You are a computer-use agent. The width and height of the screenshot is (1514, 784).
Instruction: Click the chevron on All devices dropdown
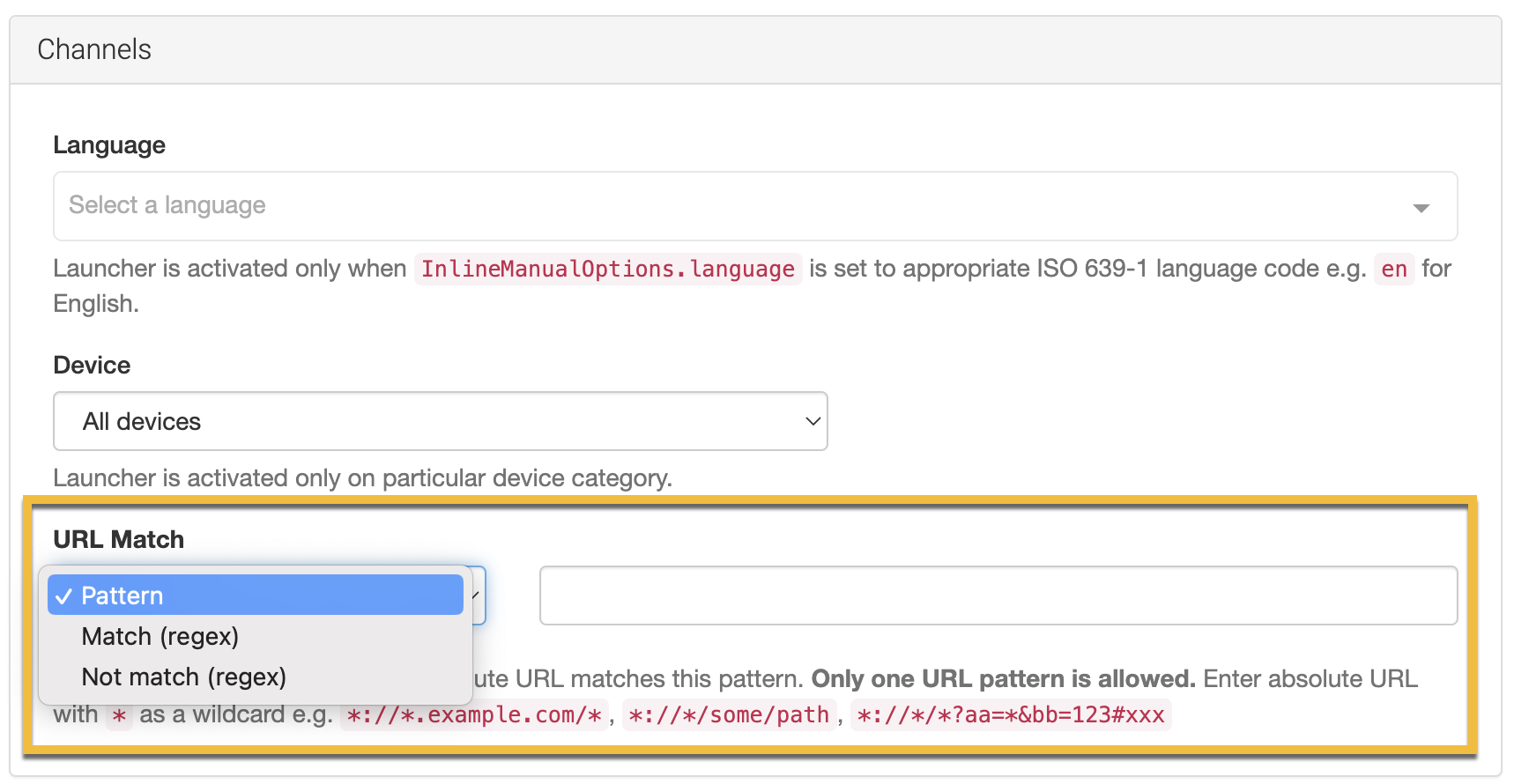click(813, 421)
